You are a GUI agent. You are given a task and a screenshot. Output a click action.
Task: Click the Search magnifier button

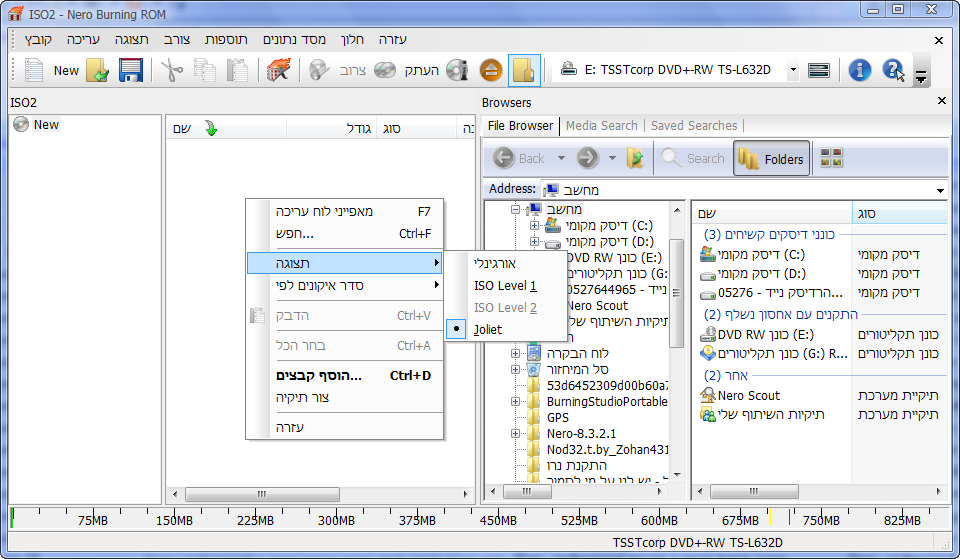point(693,158)
